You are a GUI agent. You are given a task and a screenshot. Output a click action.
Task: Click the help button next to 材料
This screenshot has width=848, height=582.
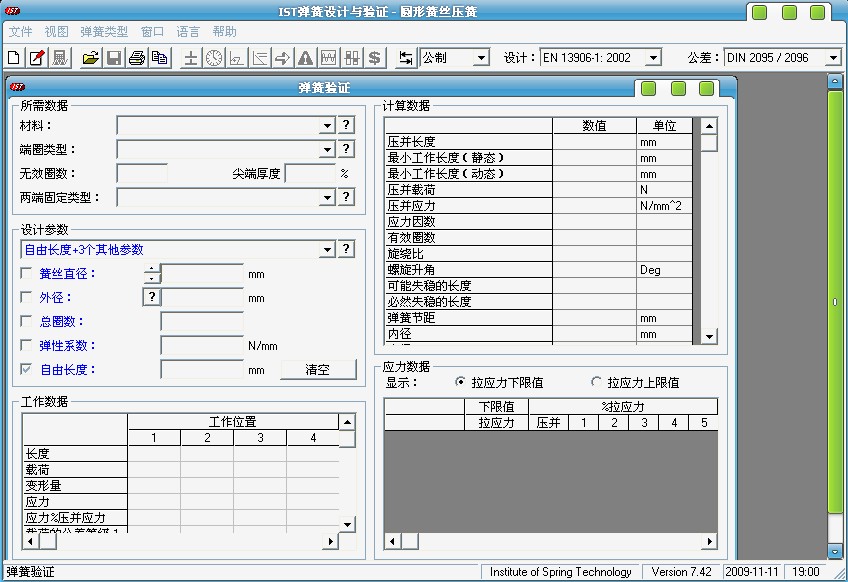pos(346,125)
